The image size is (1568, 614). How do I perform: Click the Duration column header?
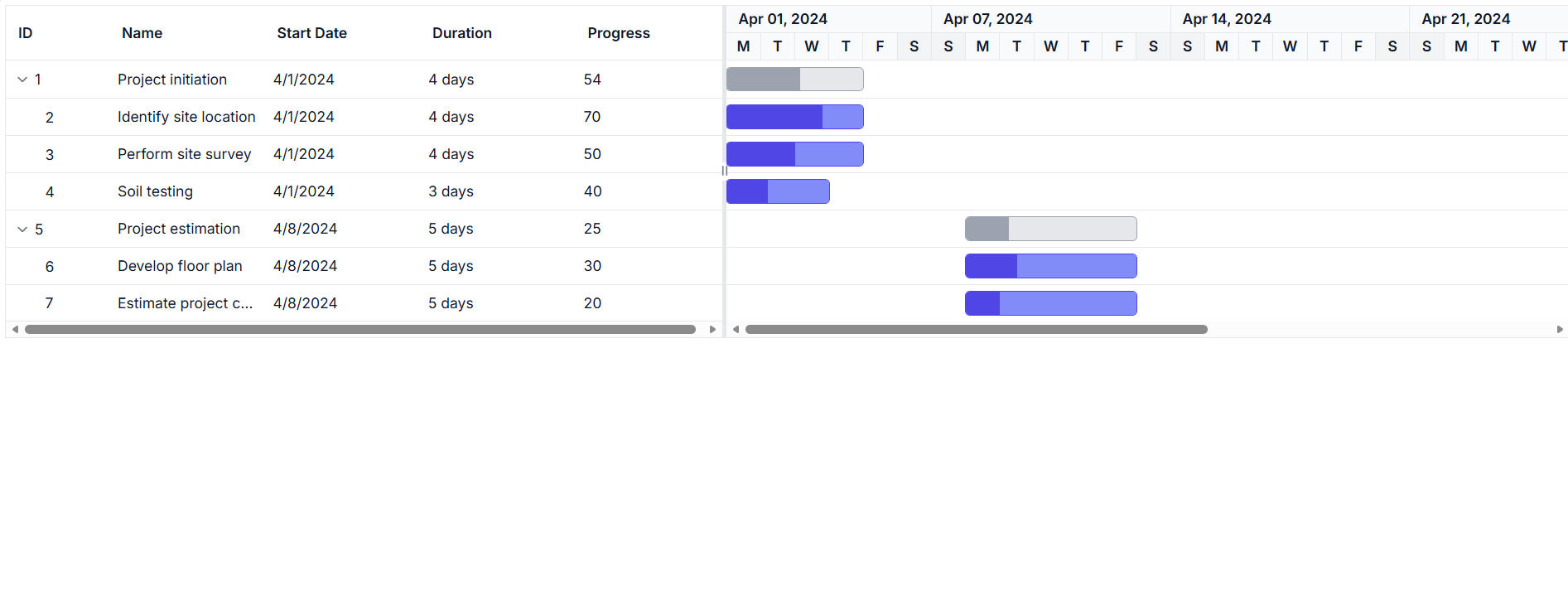point(462,33)
